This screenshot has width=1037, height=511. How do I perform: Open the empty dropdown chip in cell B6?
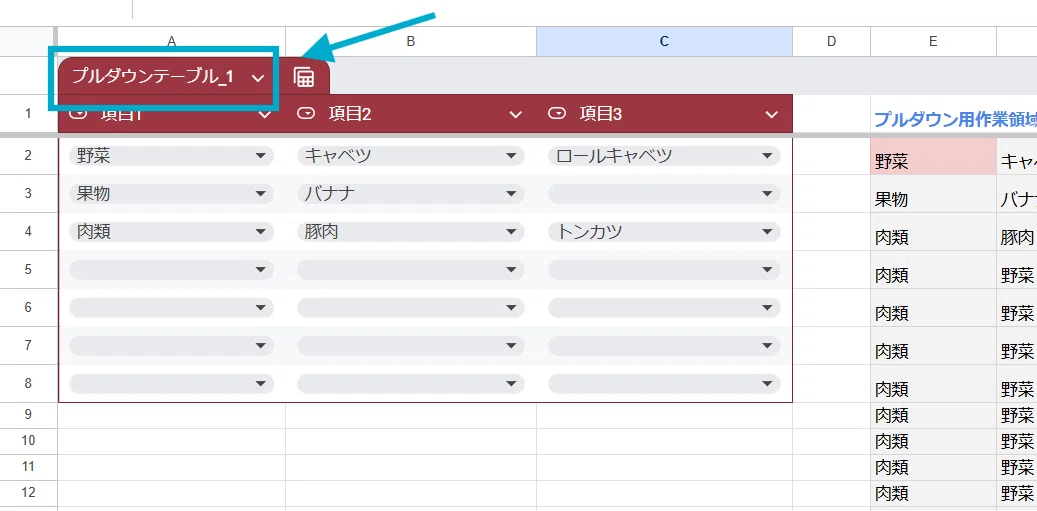click(411, 308)
